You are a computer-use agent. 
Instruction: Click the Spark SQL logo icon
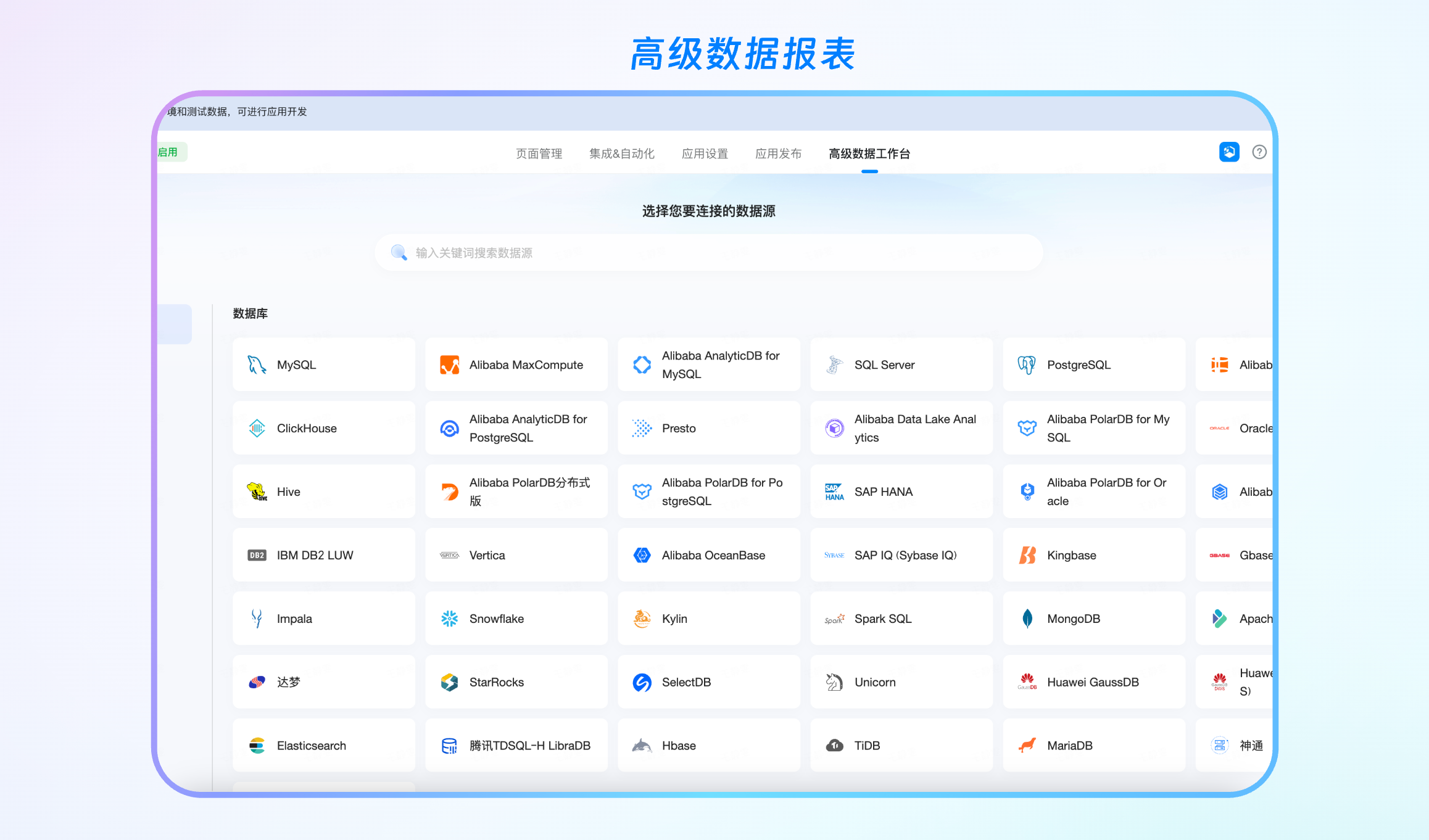coord(834,619)
